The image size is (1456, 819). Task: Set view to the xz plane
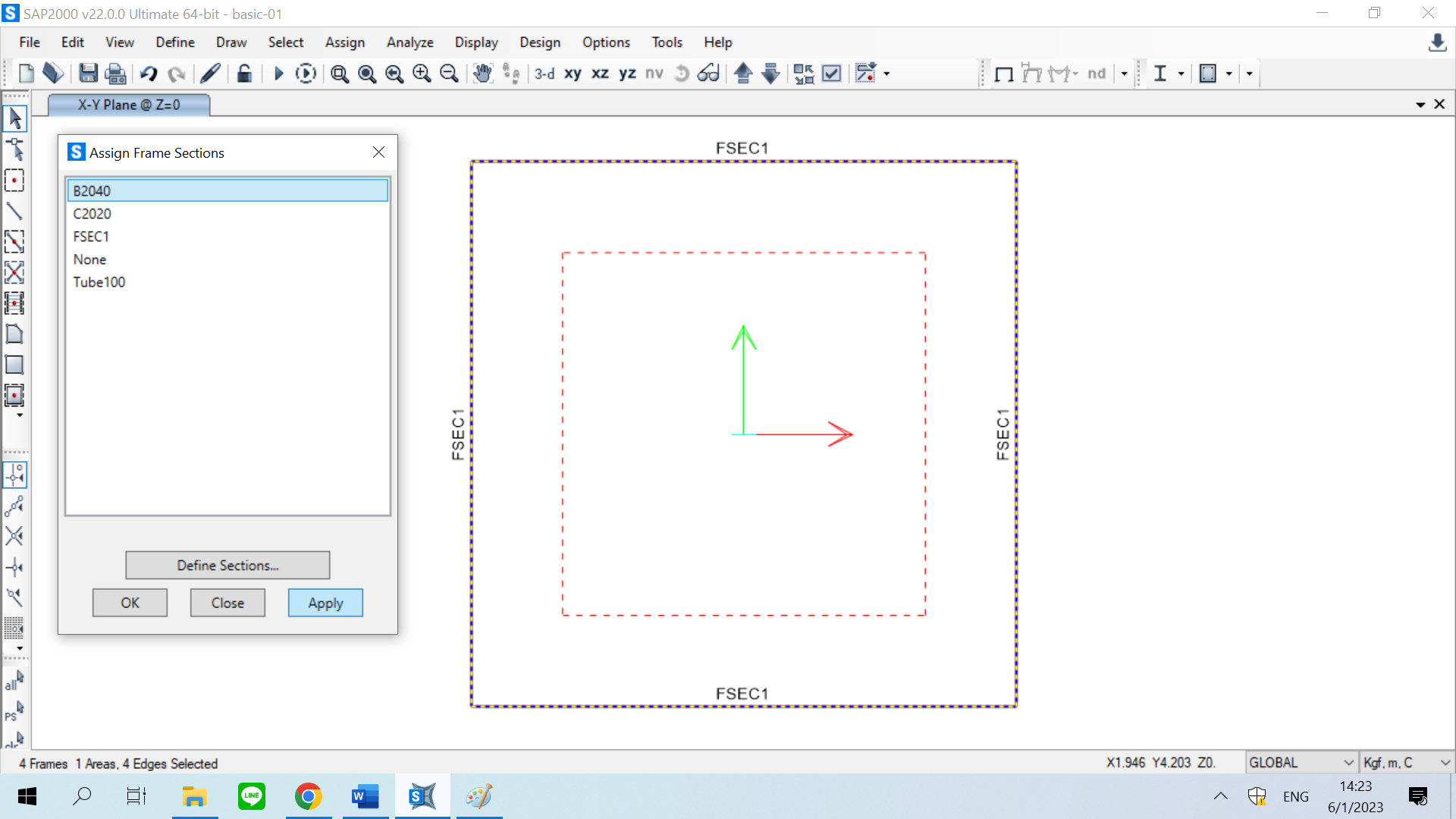click(600, 74)
